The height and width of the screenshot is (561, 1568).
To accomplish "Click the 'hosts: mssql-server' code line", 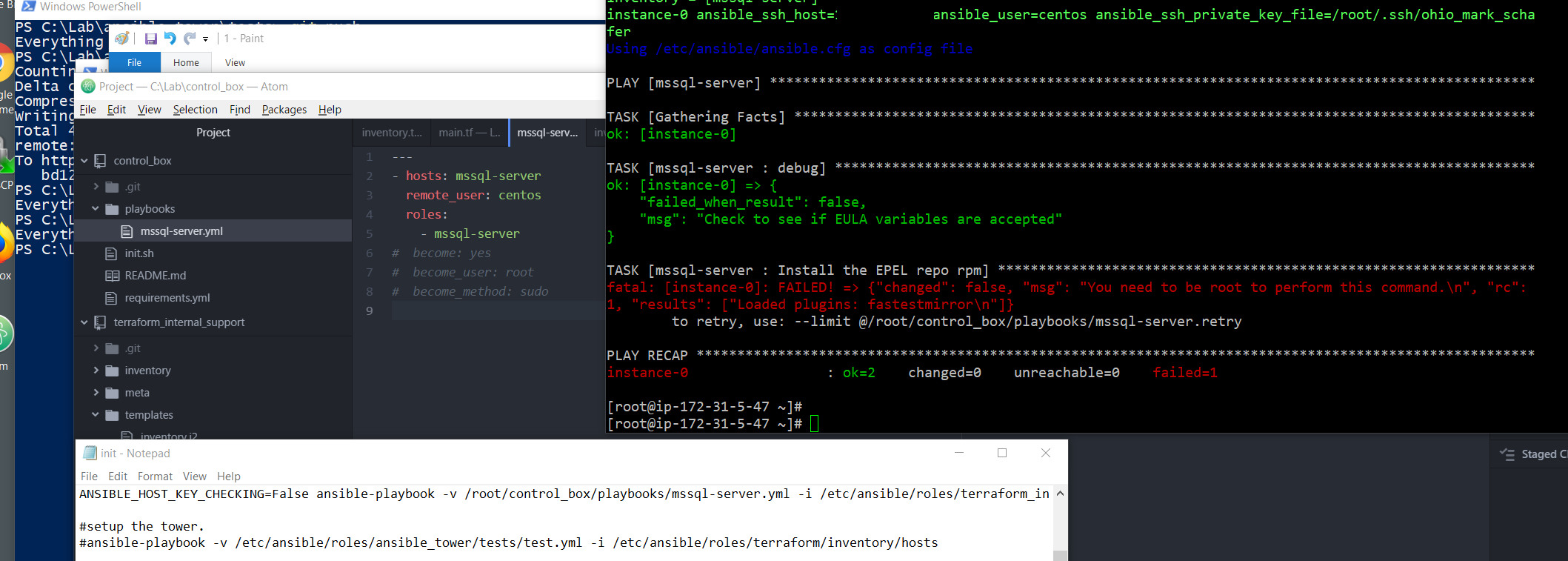I will pos(473,176).
